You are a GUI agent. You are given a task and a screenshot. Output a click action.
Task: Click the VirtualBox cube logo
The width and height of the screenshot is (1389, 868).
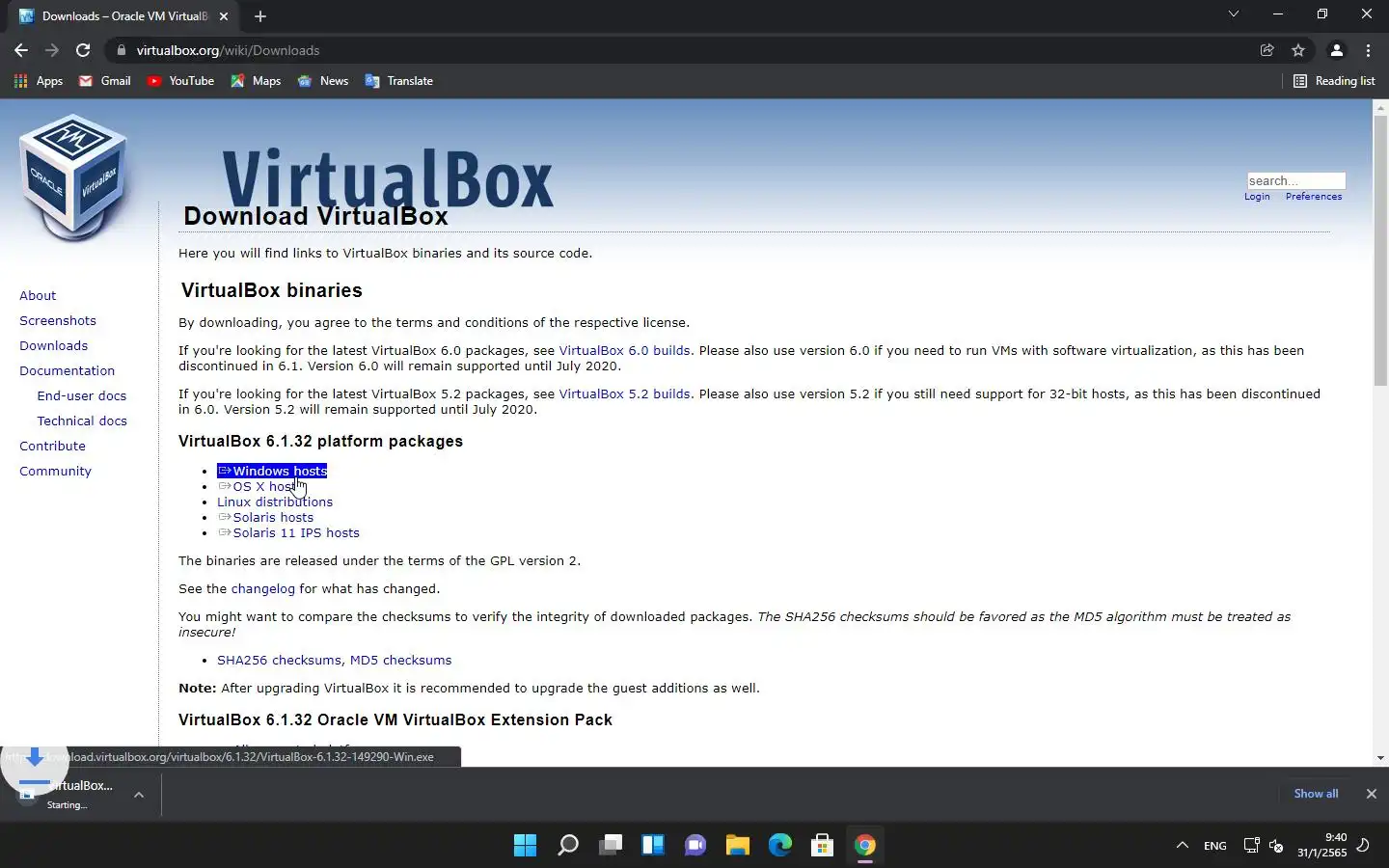pyautogui.click(x=73, y=176)
